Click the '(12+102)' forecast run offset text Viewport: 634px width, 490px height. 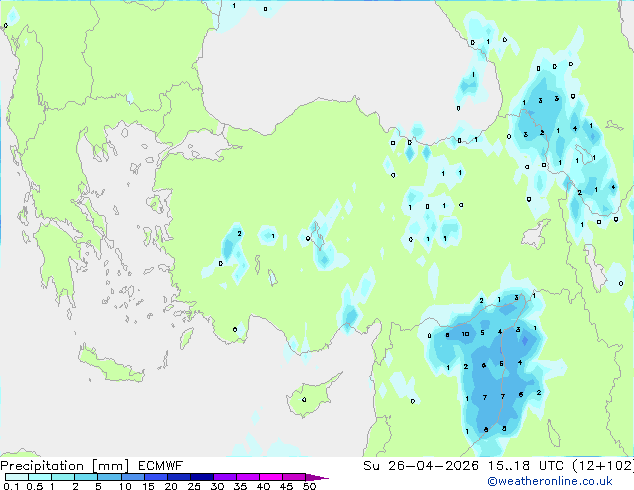pyautogui.click(x=603, y=466)
